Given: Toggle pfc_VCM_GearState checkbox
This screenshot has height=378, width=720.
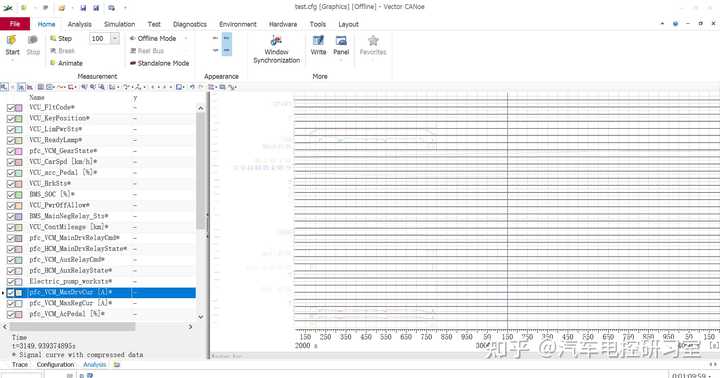Looking at the screenshot, I should click(11, 151).
